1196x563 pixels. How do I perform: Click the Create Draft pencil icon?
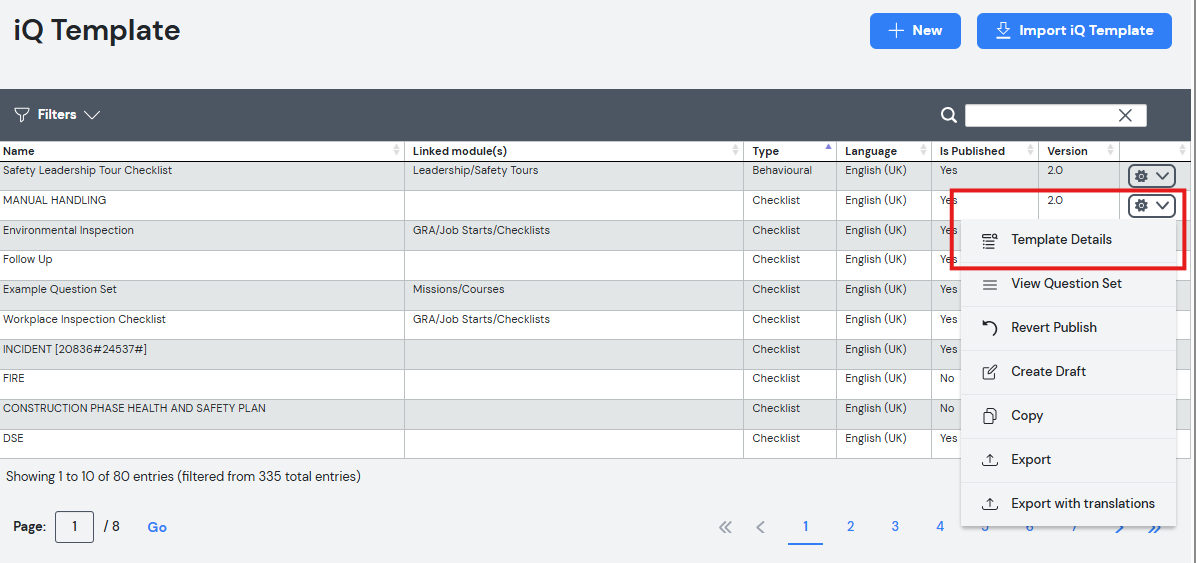(989, 372)
